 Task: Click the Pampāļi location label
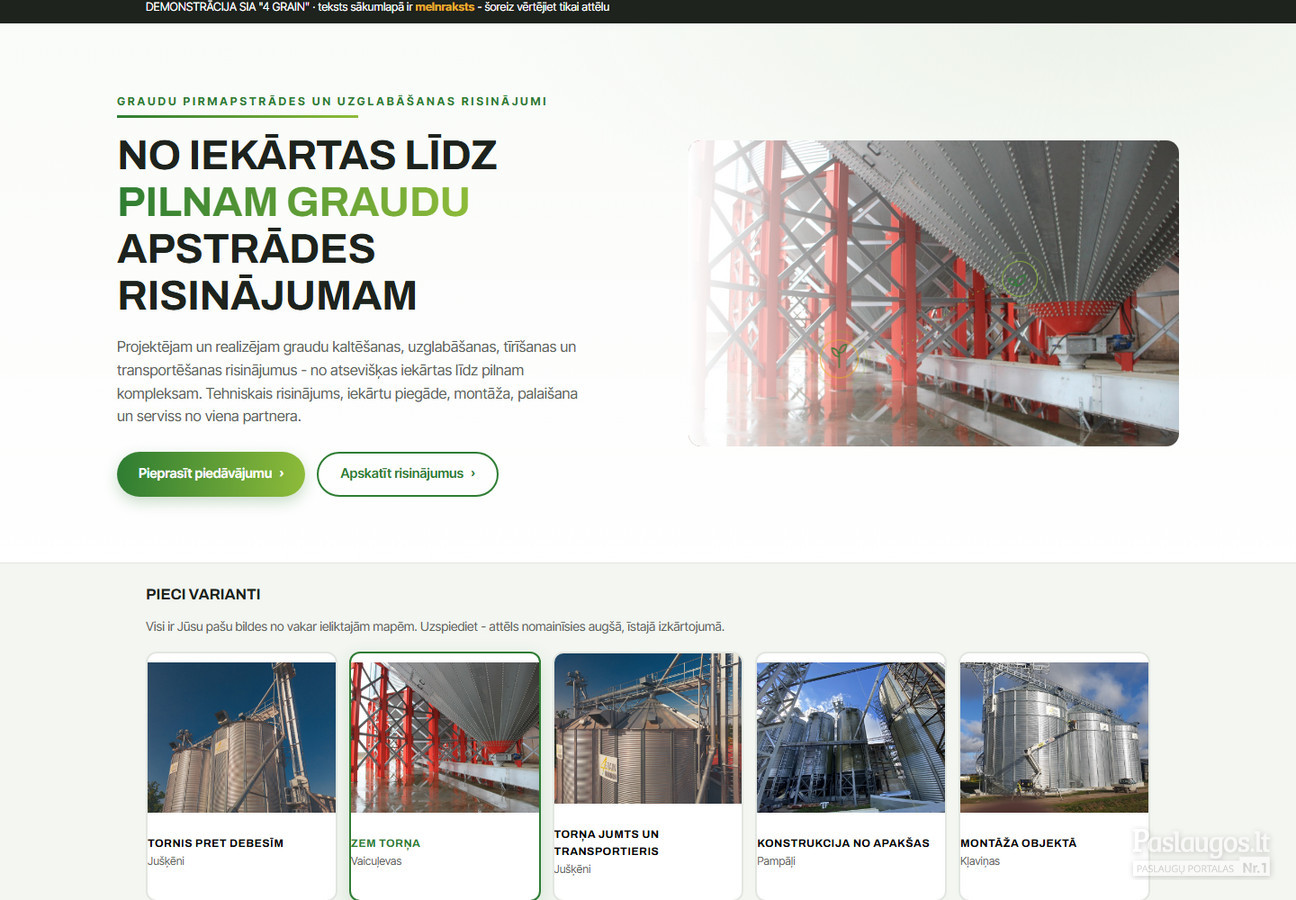click(x=776, y=861)
